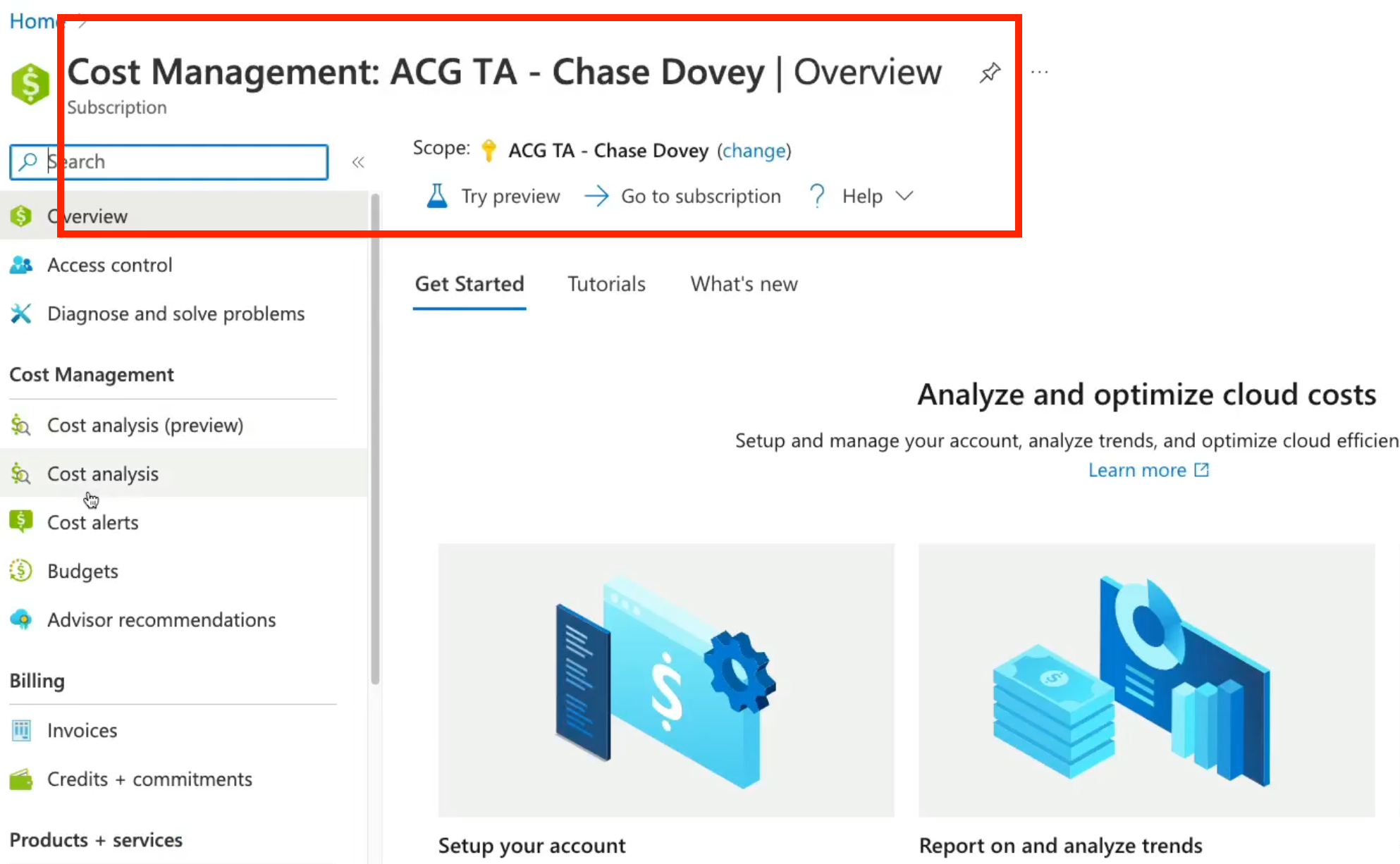Click the Budgets circular dollar icon

[21, 570]
